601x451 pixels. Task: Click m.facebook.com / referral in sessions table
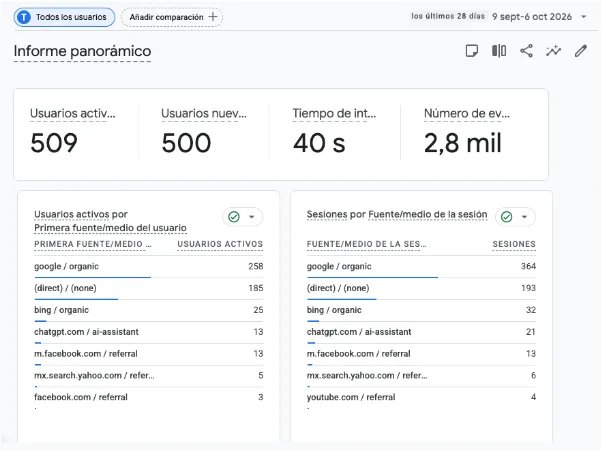click(x=359, y=354)
